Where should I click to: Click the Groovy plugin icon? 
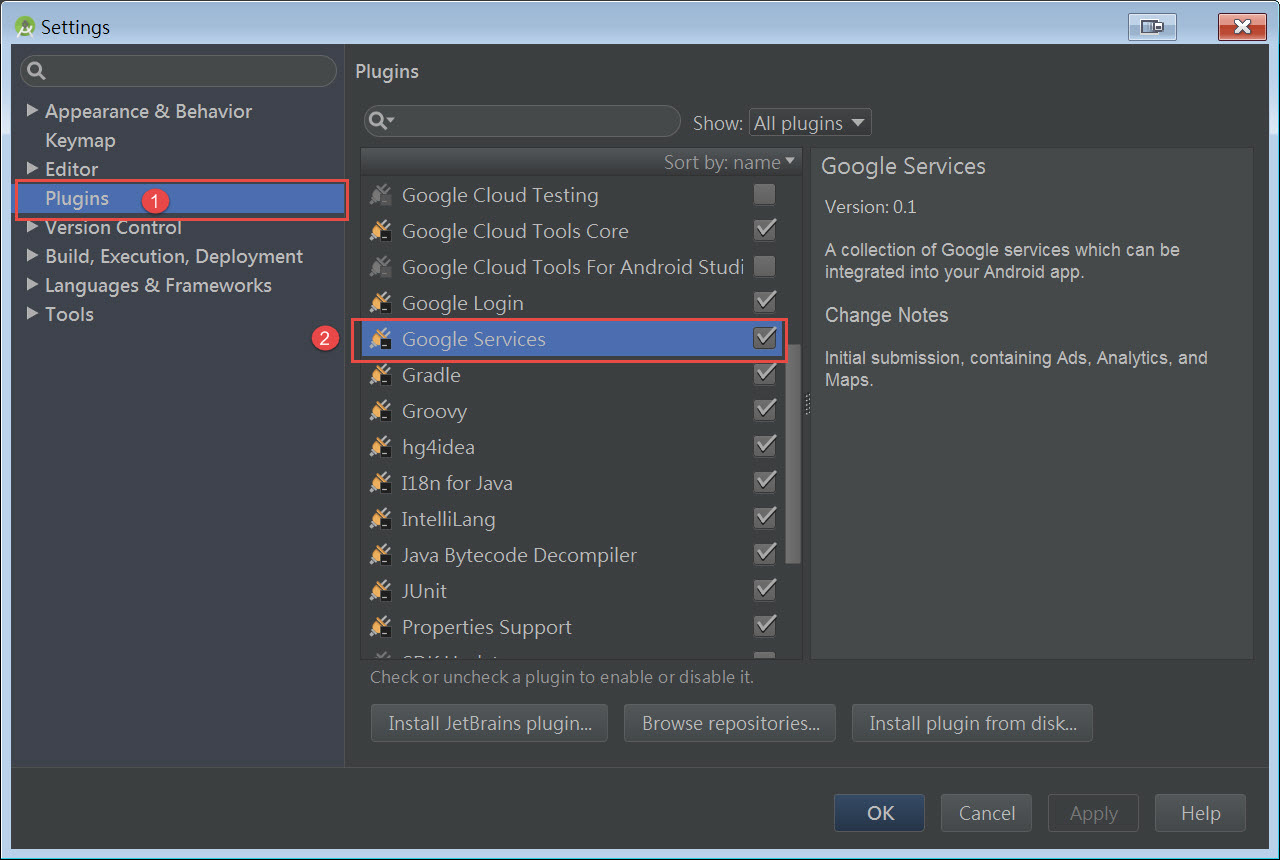tap(380, 411)
